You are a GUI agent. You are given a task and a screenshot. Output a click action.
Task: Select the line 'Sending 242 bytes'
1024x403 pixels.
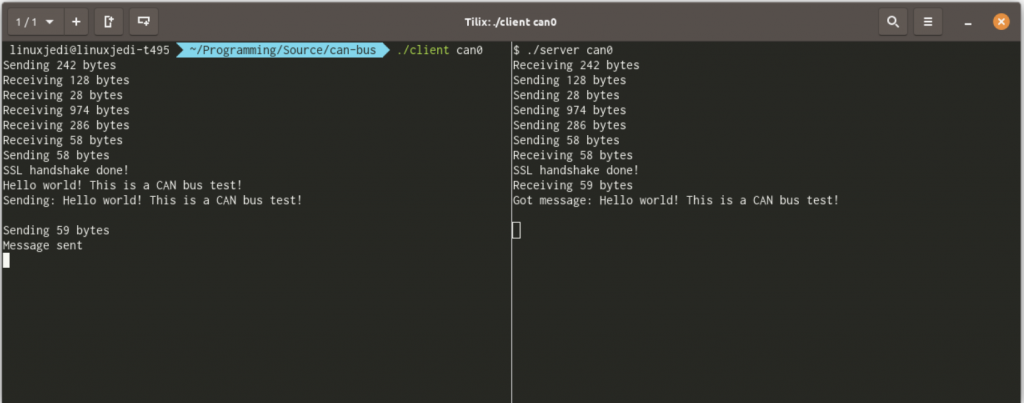(x=59, y=65)
